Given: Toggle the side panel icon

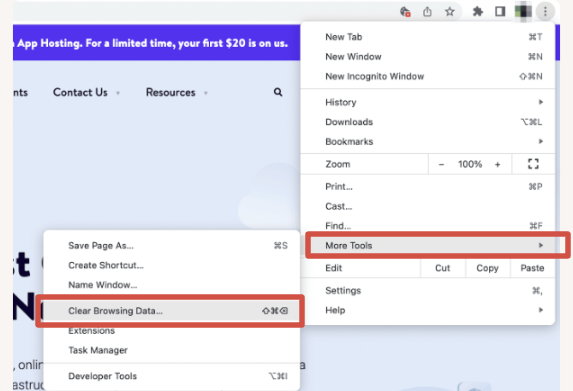Looking at the screenshot, I should tap(500, 12).
